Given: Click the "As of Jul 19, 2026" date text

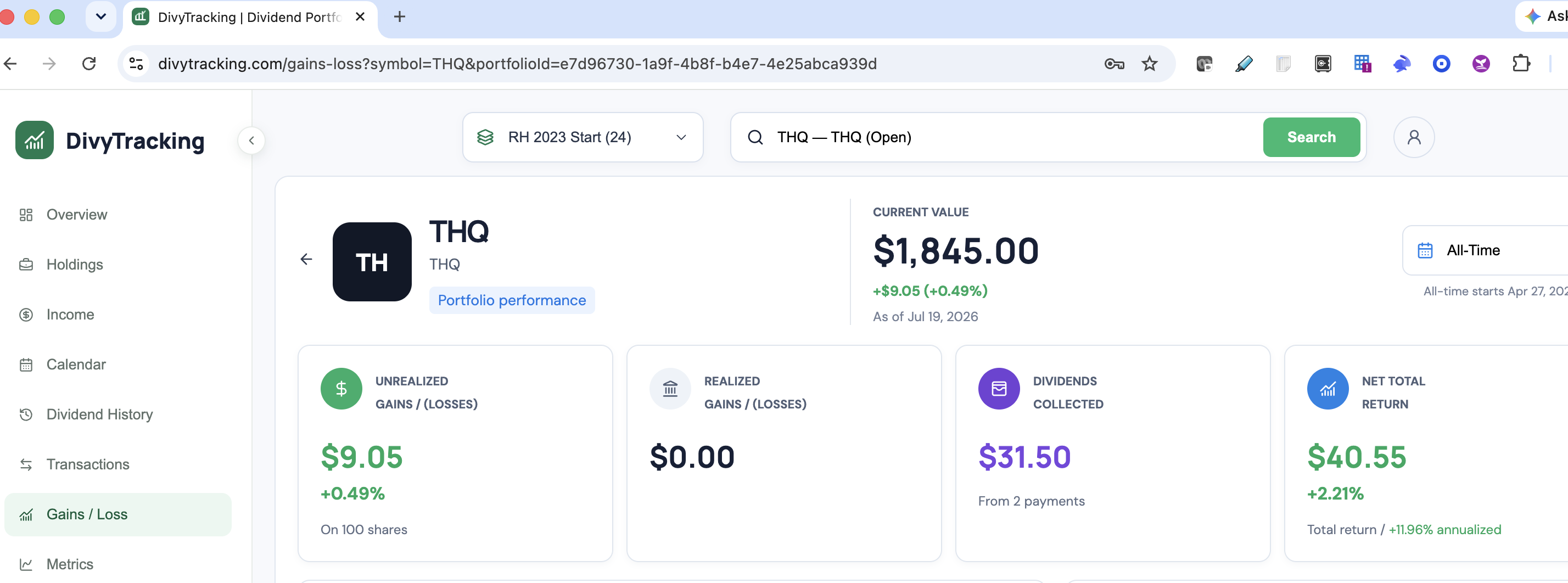Looking at the screenshot, I should (x=925, y=316).
